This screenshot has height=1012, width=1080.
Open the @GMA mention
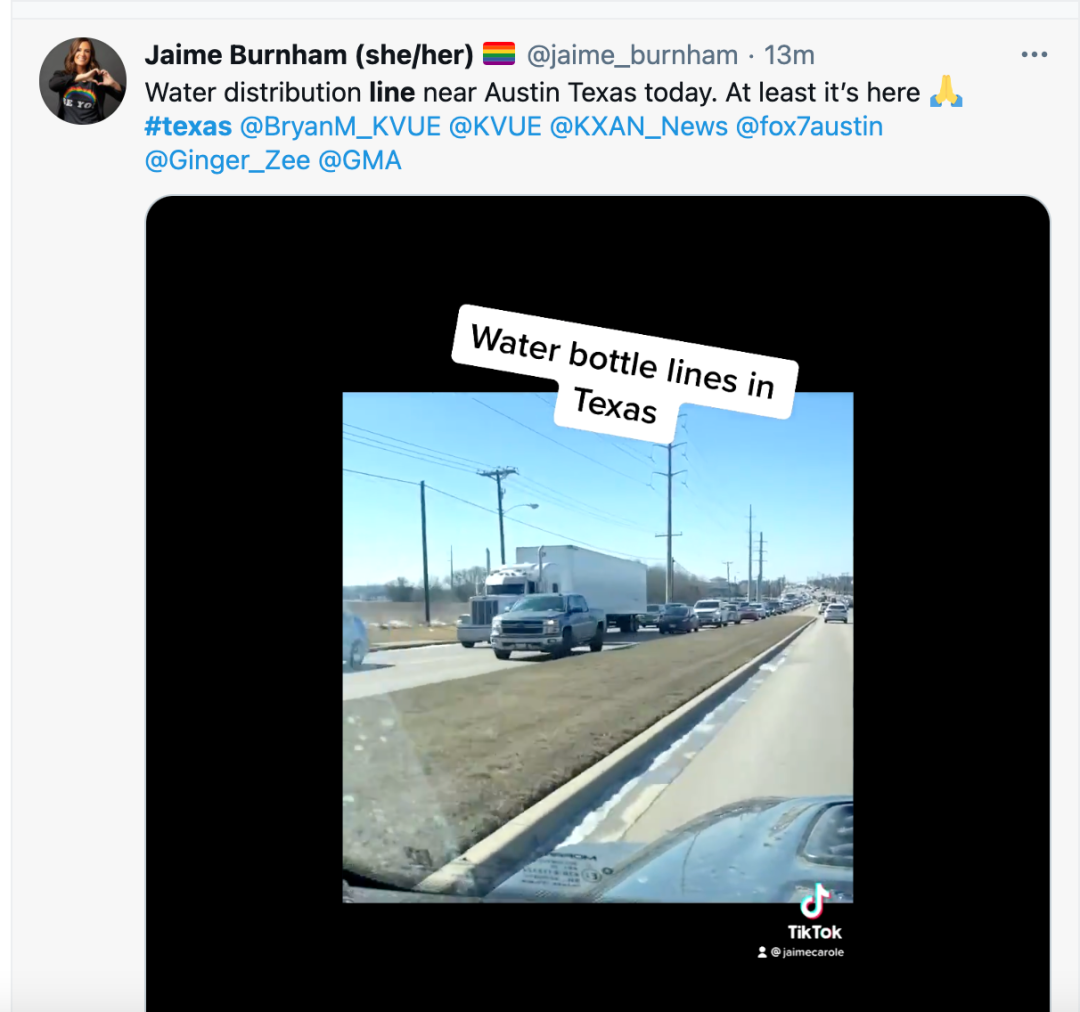click(360, 161)
